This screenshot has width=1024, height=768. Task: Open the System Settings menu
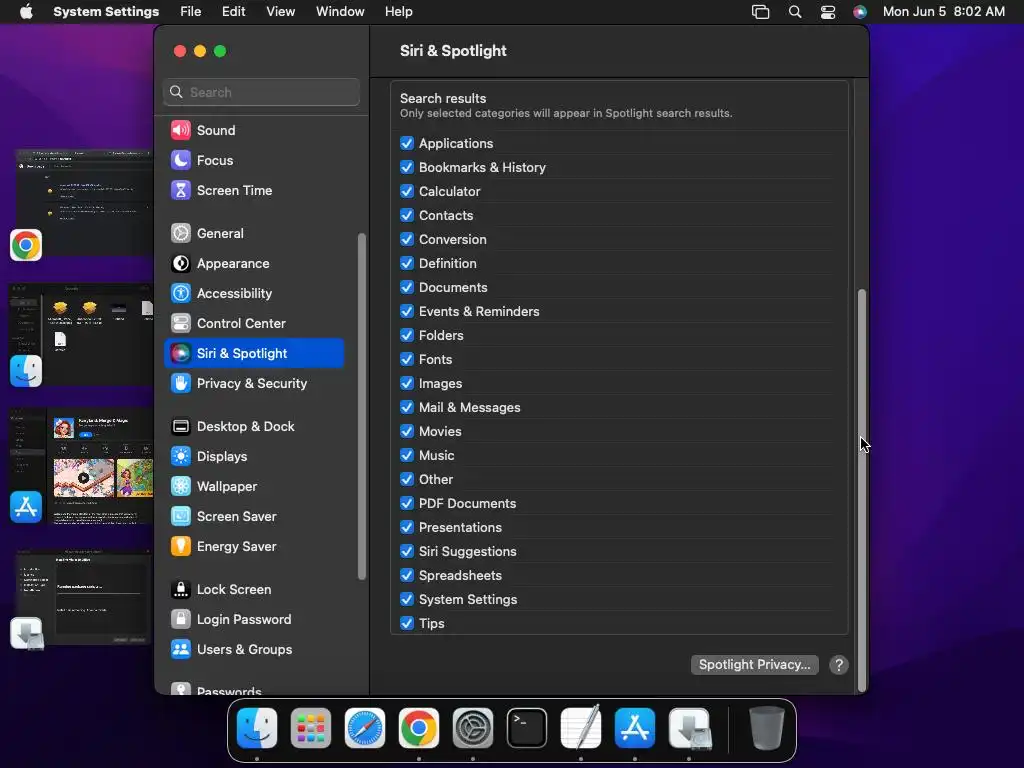106,12
